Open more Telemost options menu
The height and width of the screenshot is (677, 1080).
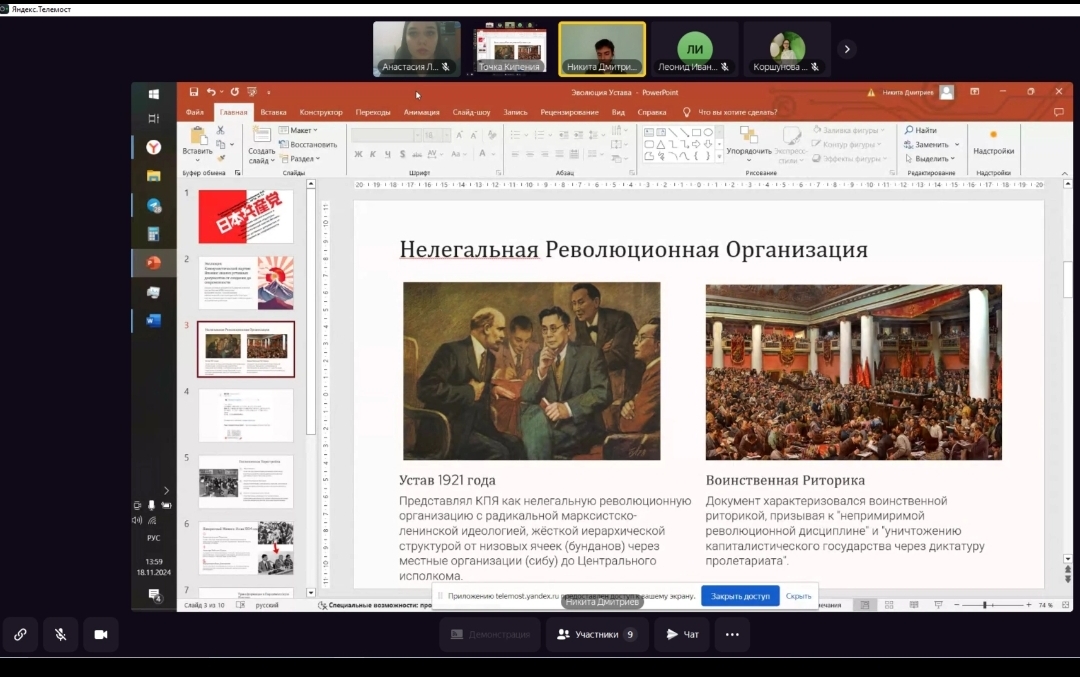click(x=732, y=634)
